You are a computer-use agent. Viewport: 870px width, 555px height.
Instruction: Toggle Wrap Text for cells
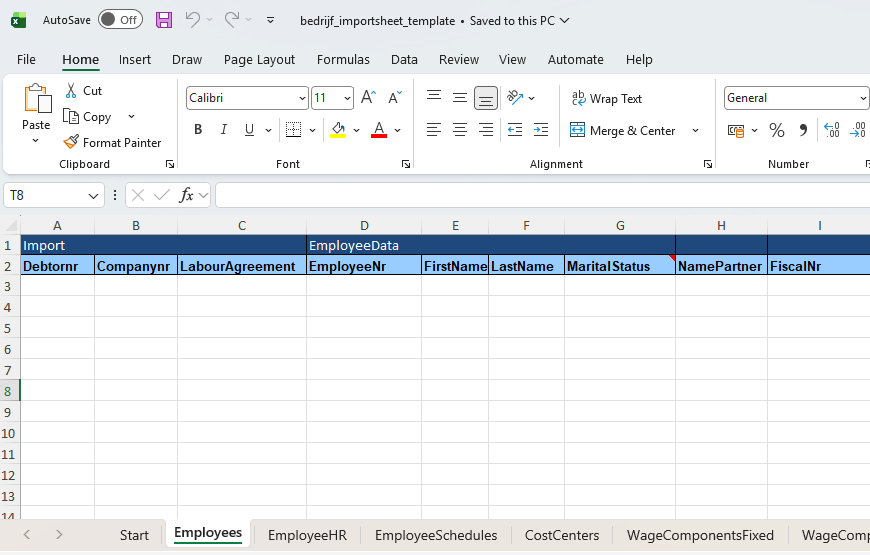[x=607, y=99]
